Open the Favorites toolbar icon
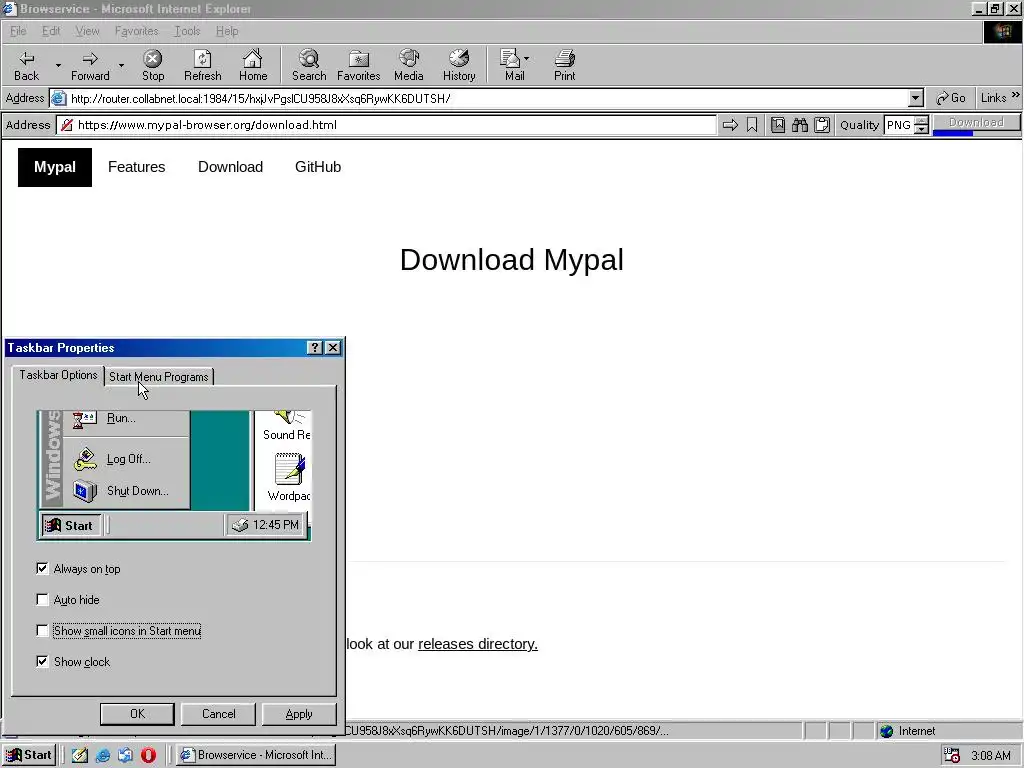This screenshot has width=1024, height=768. click(x=359, y=59)
